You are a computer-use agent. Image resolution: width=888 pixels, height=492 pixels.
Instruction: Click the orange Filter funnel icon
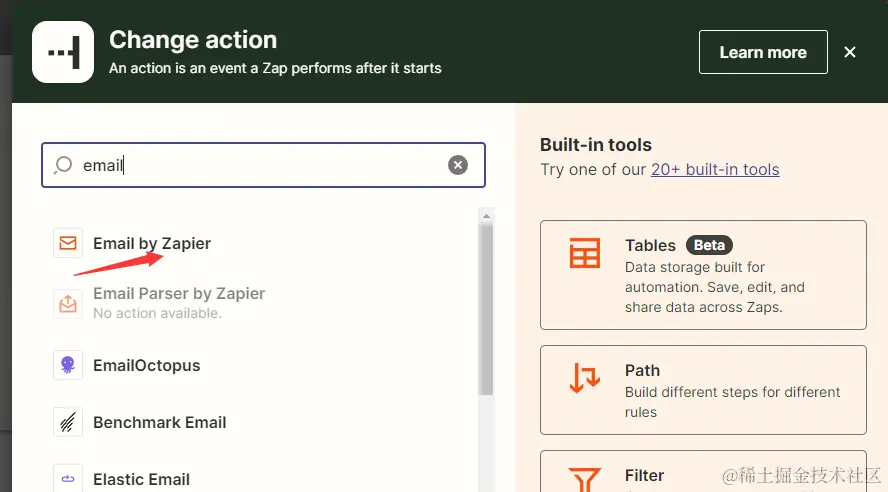tap(584, 480)
